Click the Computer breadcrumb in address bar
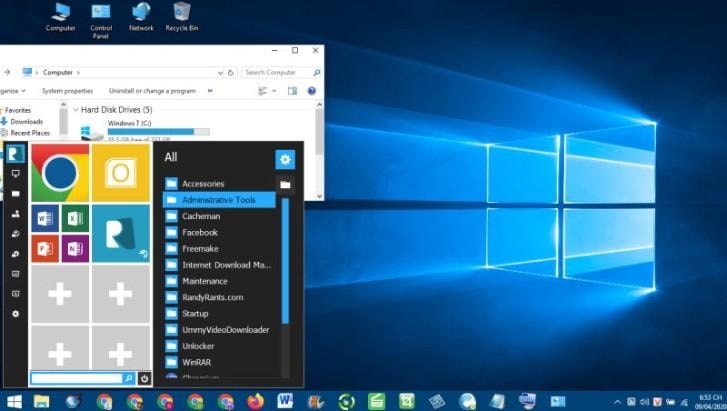 click(57, 73)
